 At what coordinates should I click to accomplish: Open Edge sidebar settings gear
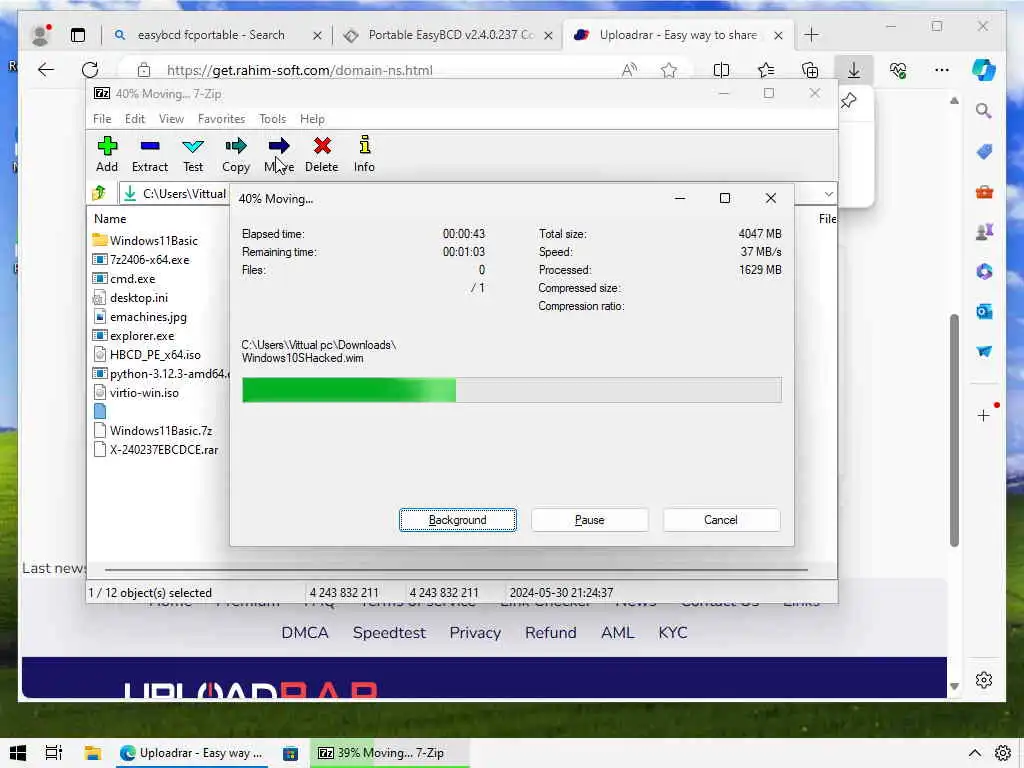984,680
